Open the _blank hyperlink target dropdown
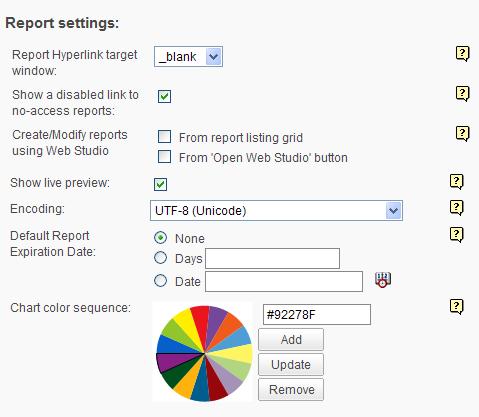This screenshot has height=417, width=479. (188, 57)
